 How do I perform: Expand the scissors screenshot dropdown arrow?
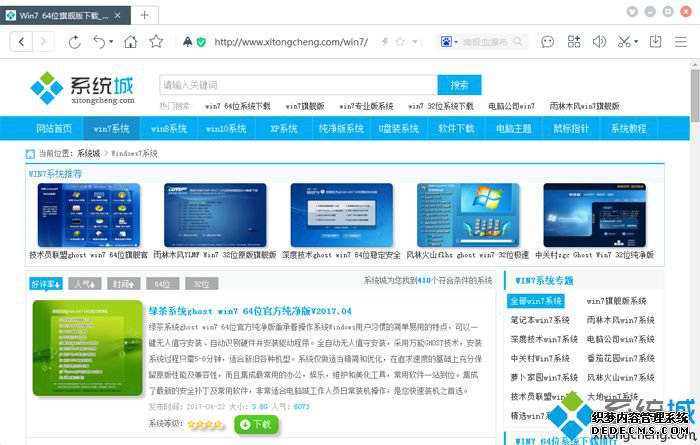[636, 42]
